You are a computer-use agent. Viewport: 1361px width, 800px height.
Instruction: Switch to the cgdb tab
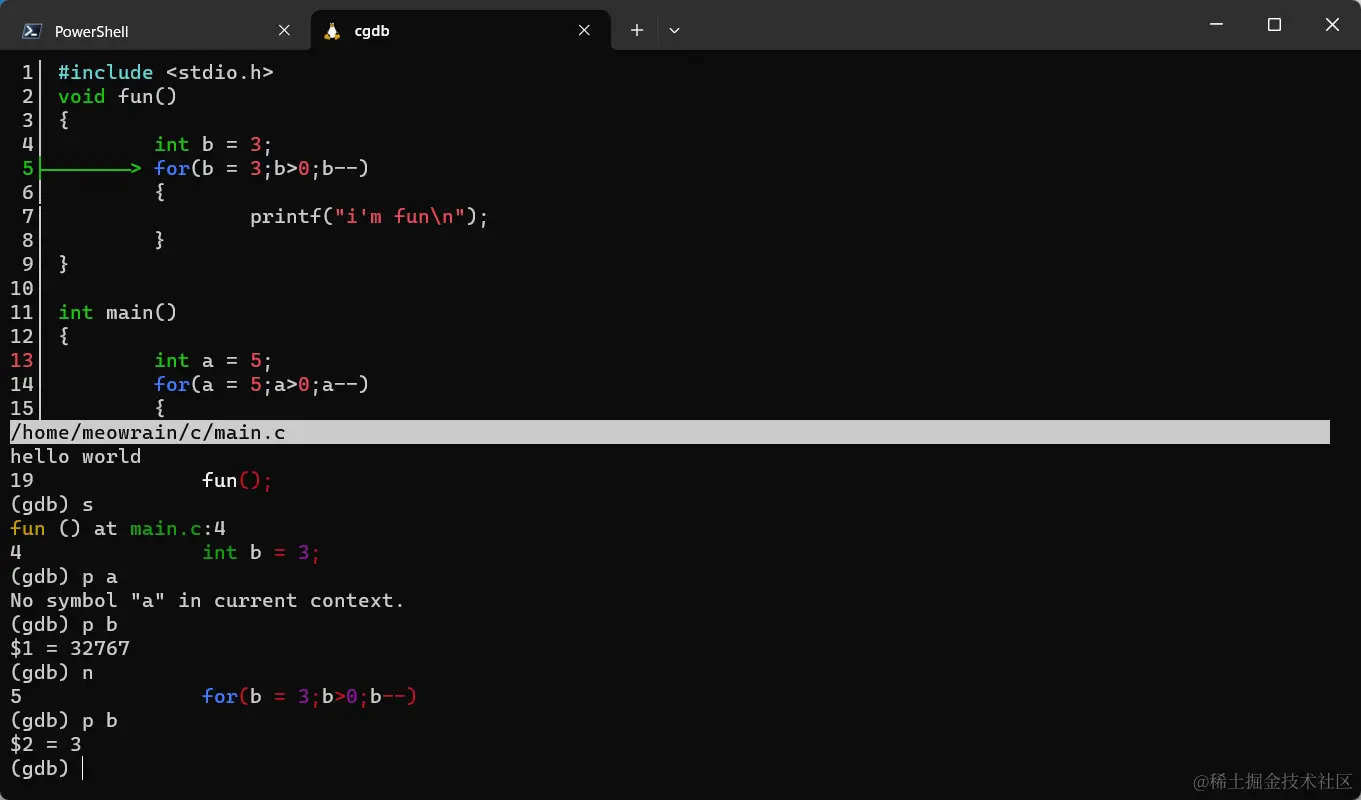(x=460, y=30)
